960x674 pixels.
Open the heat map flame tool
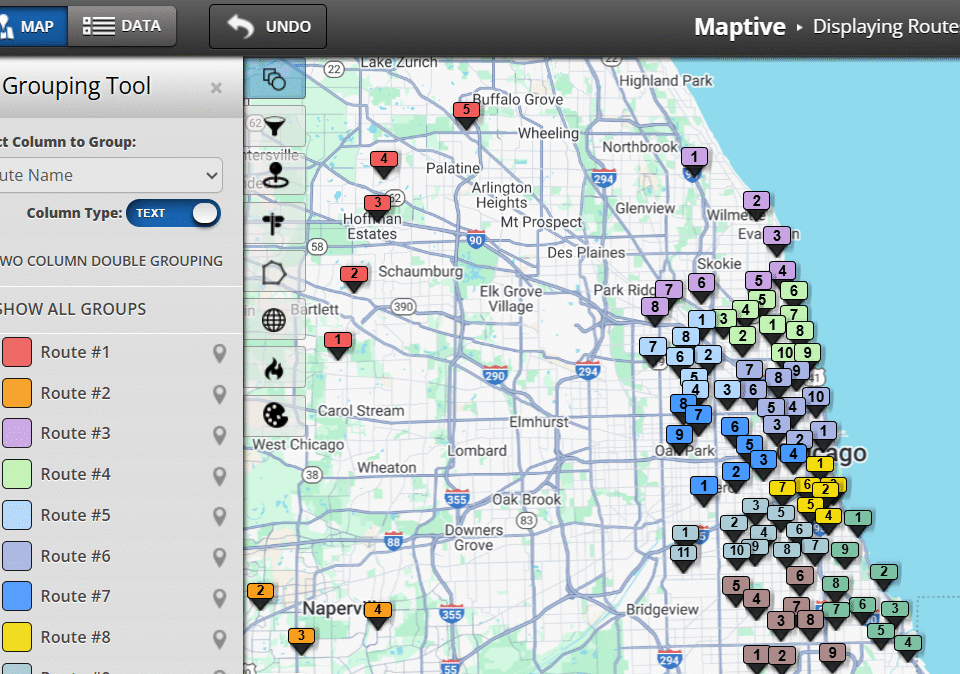tap(274, 368)
